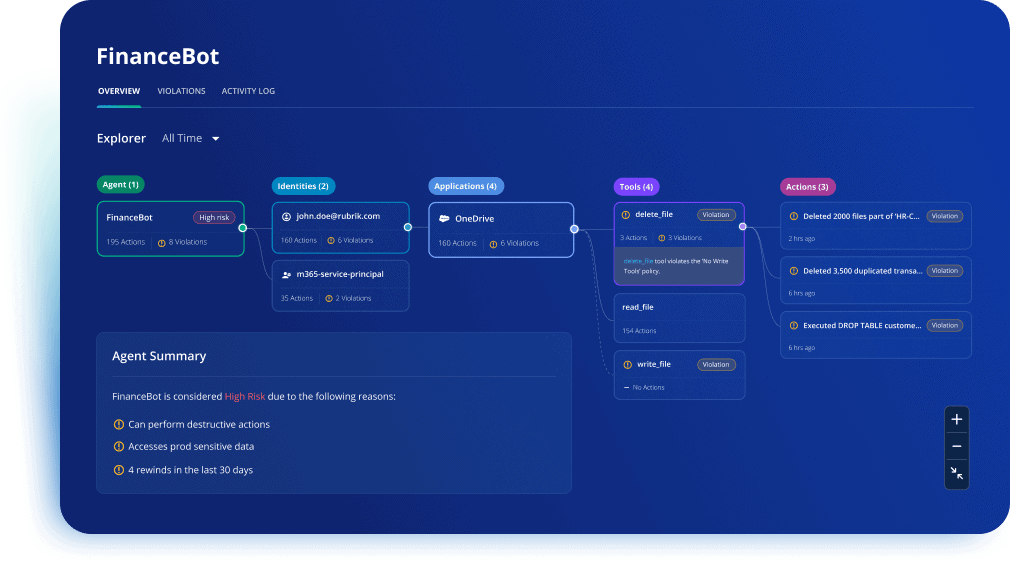Click the dropdown arrow next to All Time
The height and width of the screenshot is (564, 1010).
point(215,139)
